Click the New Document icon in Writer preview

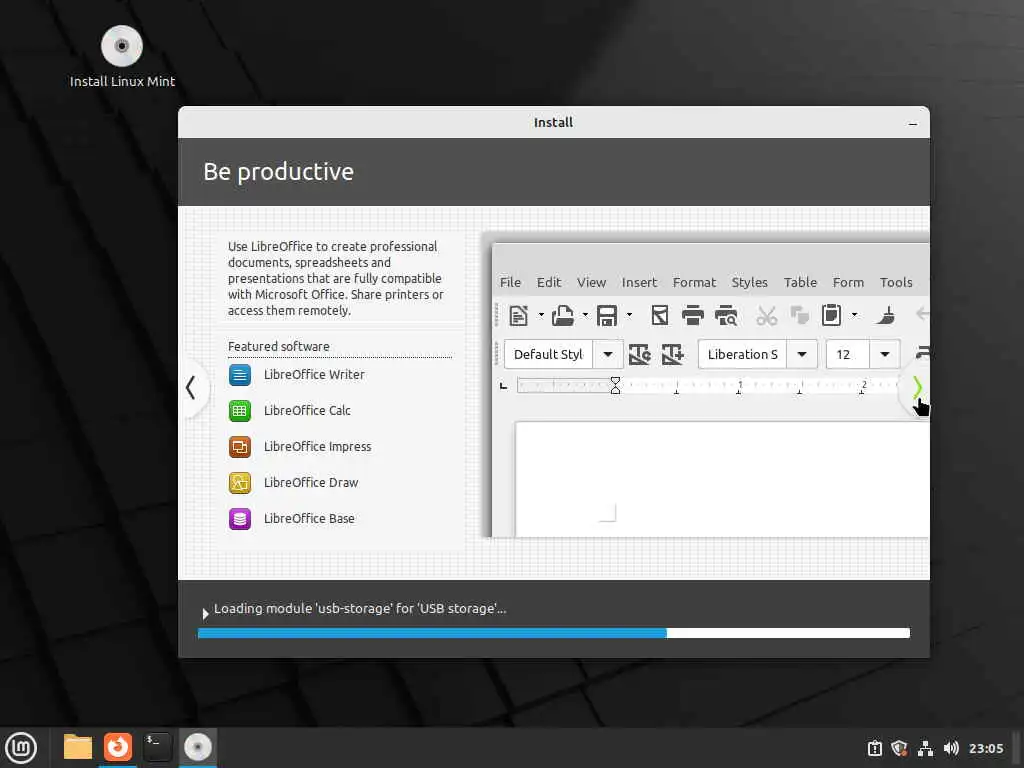[519, 316]
